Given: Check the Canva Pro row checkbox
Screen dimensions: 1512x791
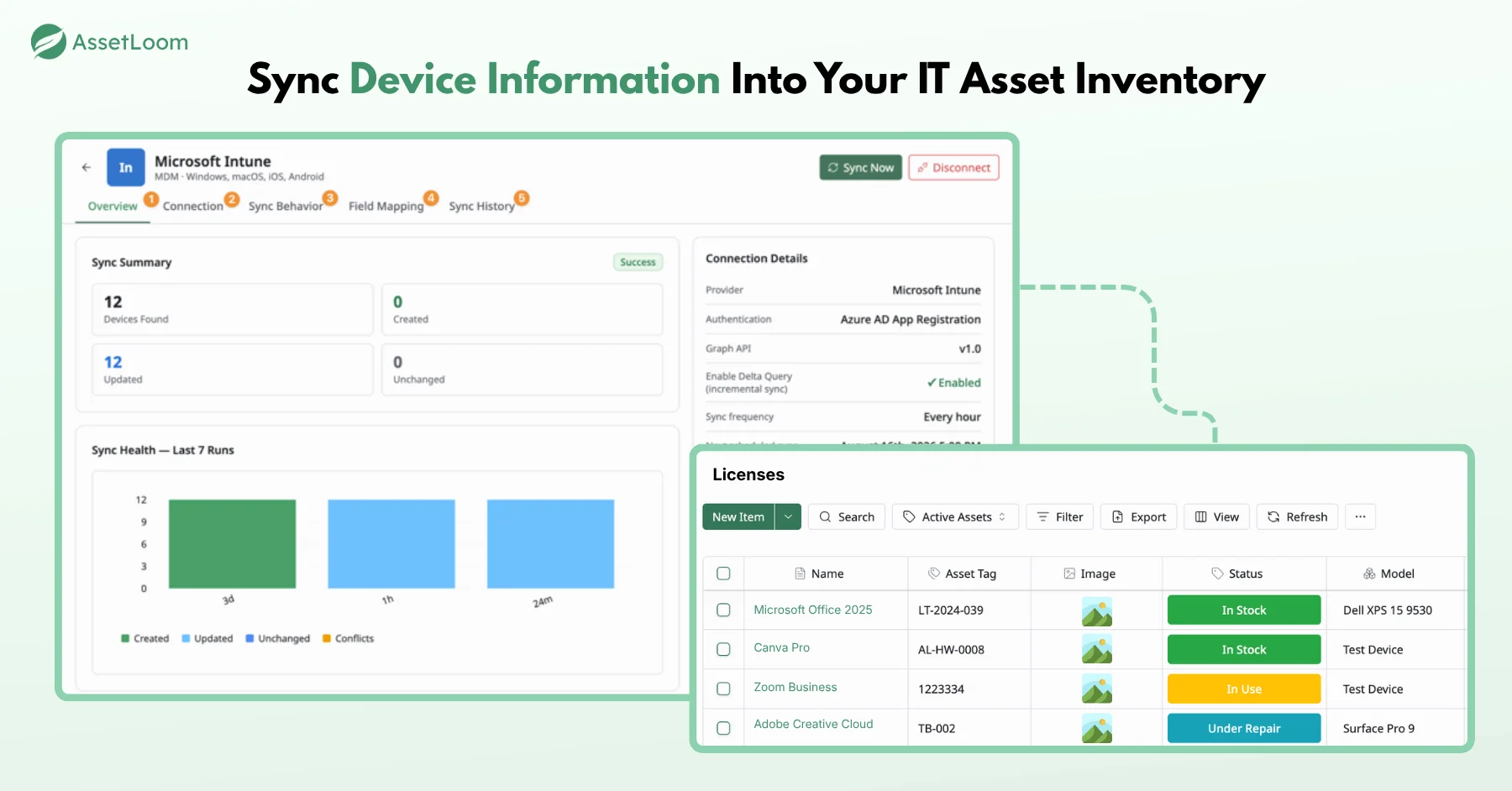Looking at the screenshot, I should [723, 649].
